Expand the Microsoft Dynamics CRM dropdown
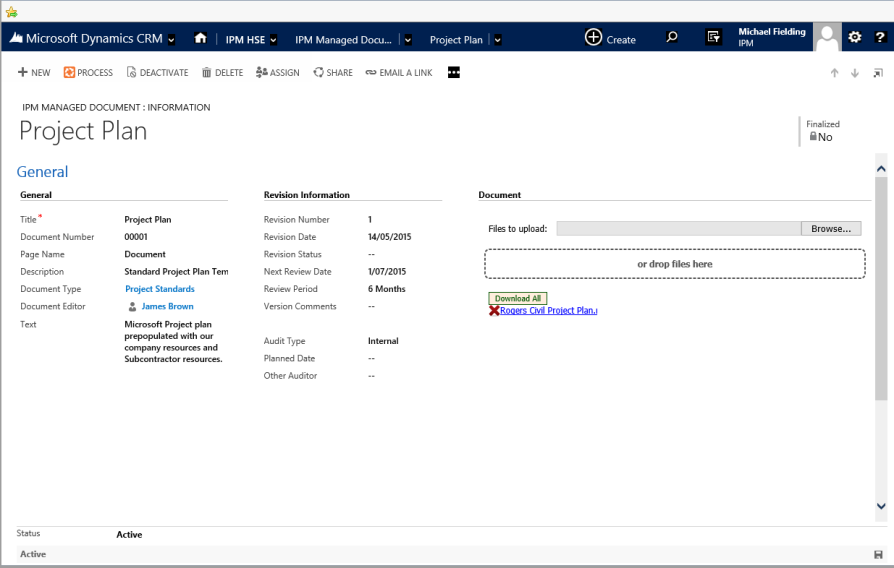Image resolution: width=894 pixels, height=568 pixels. (171, 40)
